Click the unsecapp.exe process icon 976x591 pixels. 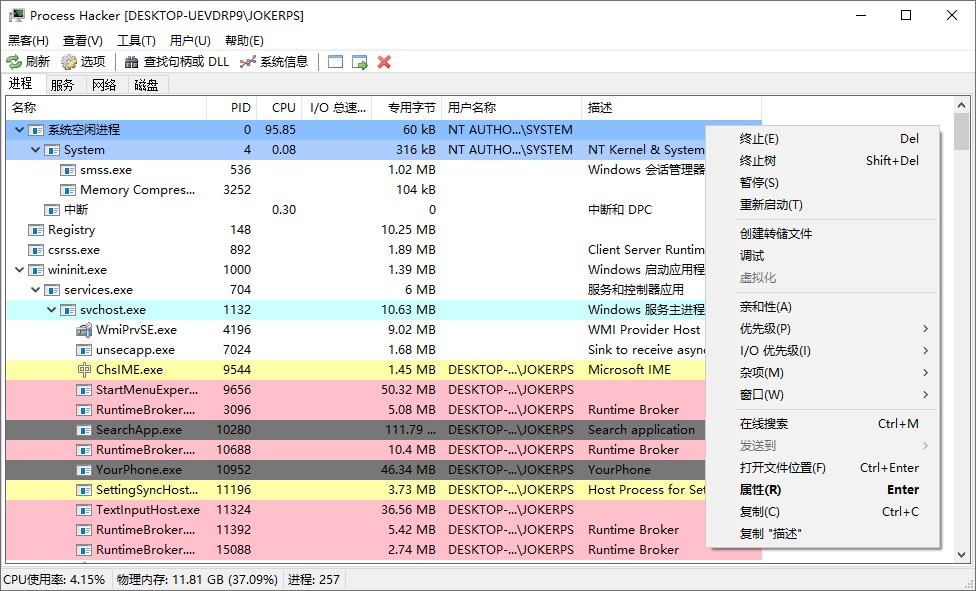click(x=83, y=350)
